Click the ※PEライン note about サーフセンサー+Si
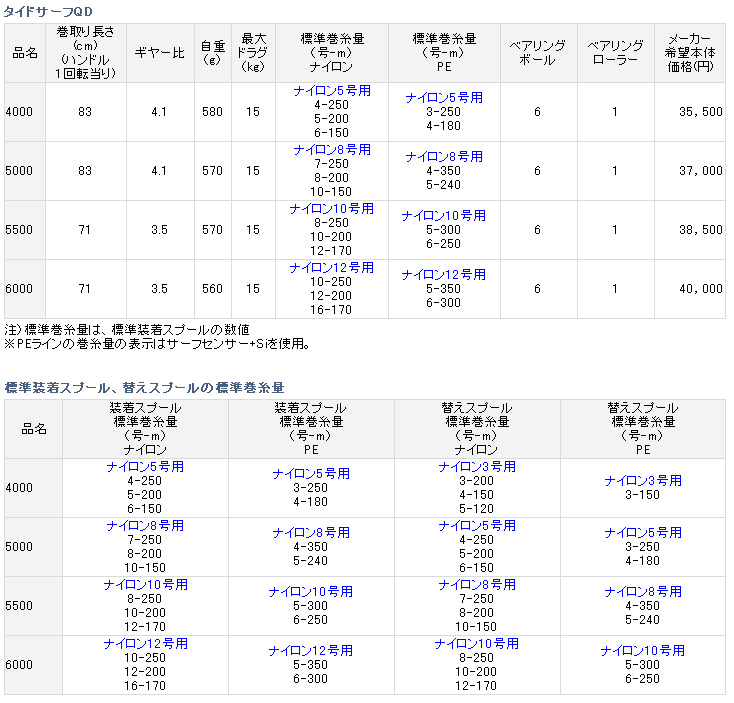Viewport: 734px width, 703px height. [156, 344]
